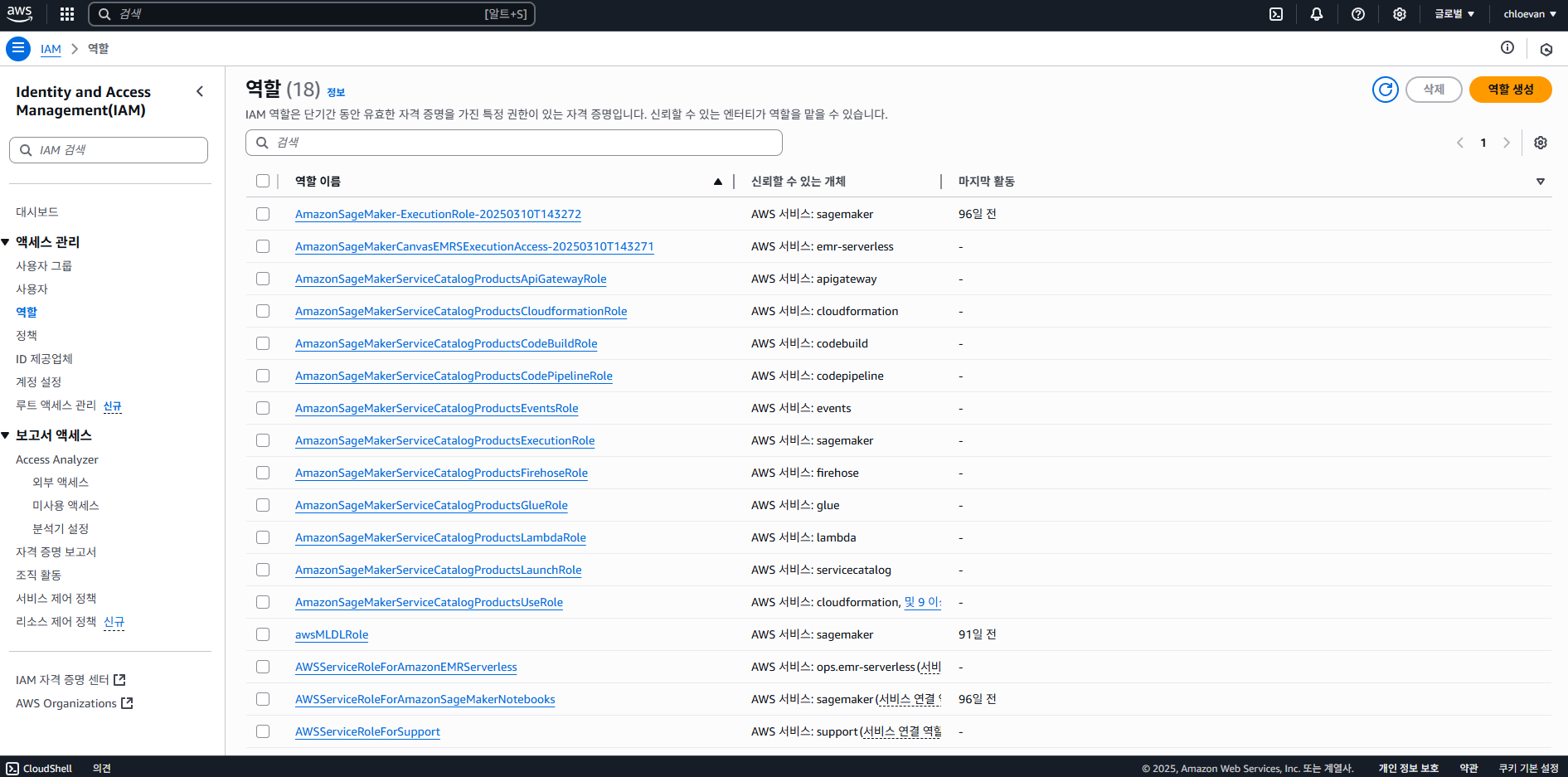Click the magnifier icon in roles search box

pyautogui.click(x=262, y=143)
